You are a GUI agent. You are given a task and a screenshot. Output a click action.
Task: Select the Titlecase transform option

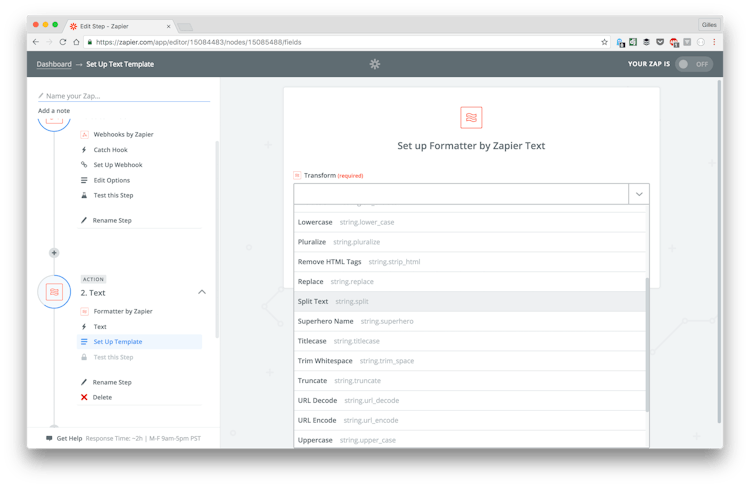[312, 341]
